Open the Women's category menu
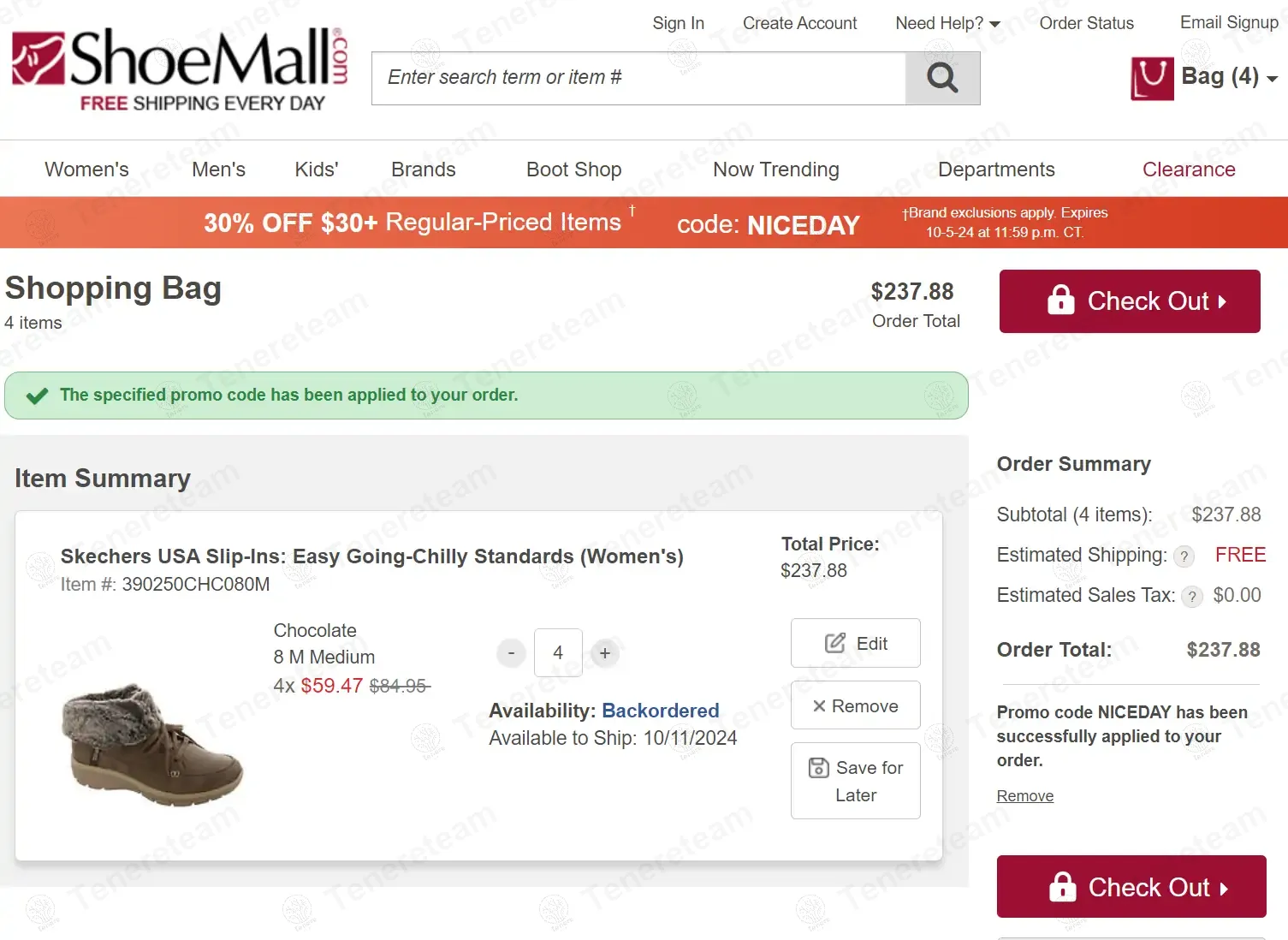The width and height of the screenshot is (1288, 940). [x=86, y=170]
